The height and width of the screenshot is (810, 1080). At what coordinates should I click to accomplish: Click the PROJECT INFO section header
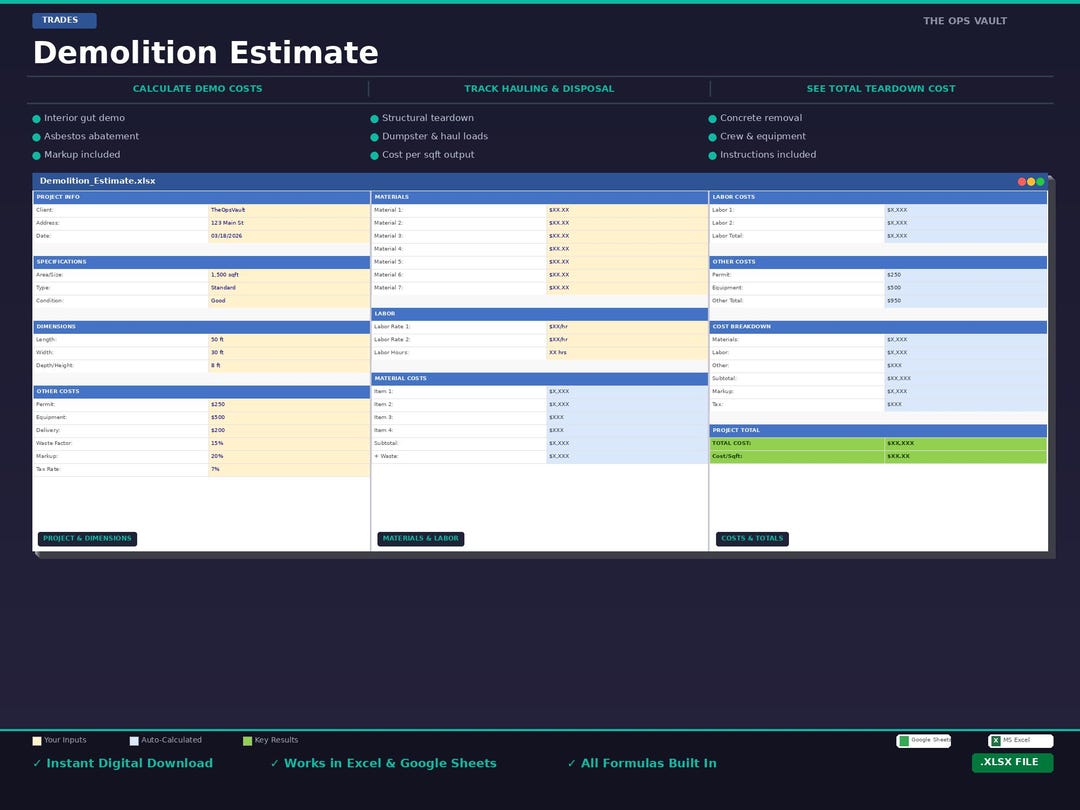coord(202,197)
